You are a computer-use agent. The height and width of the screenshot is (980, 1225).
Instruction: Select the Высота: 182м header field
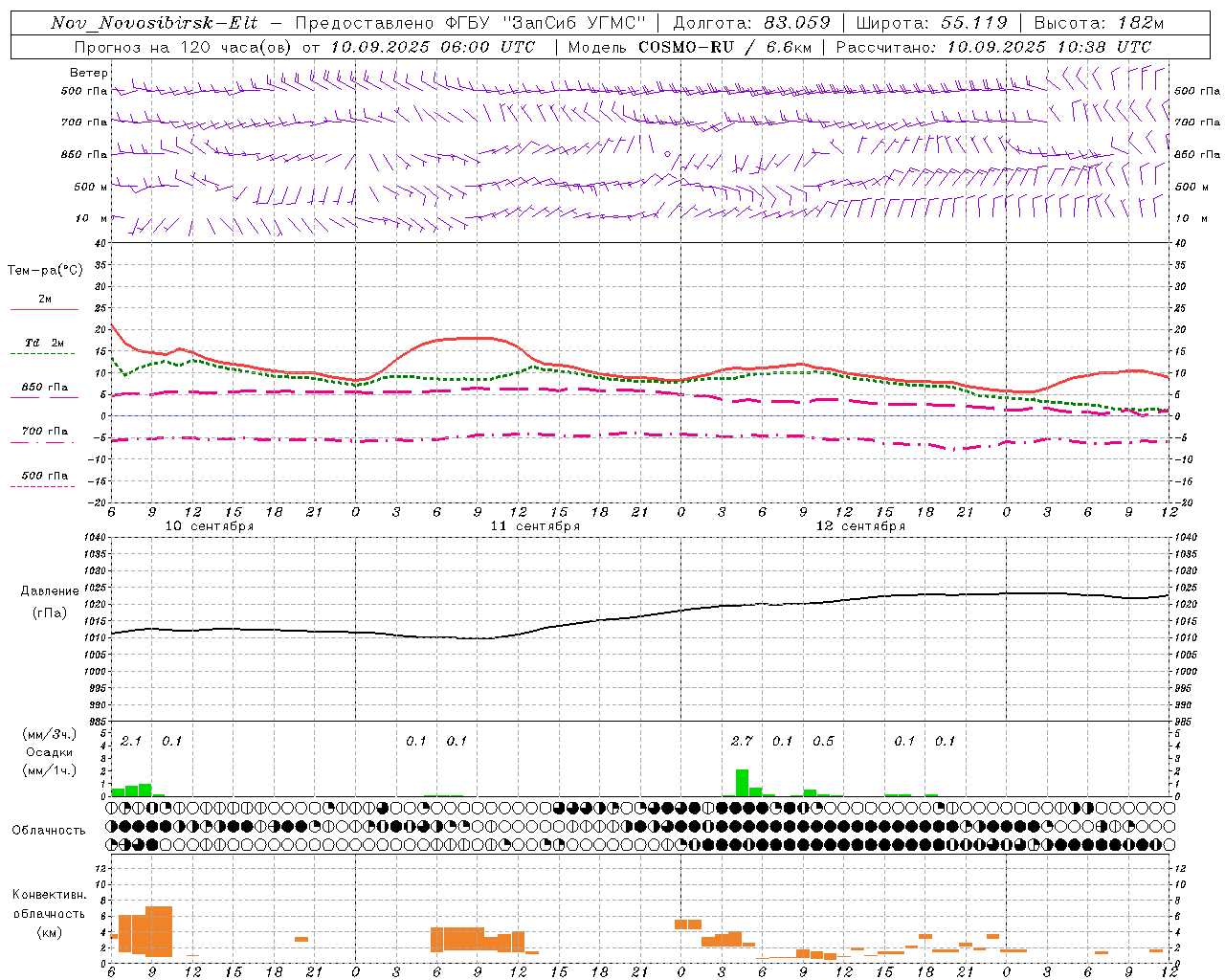tap(1100, 23)
